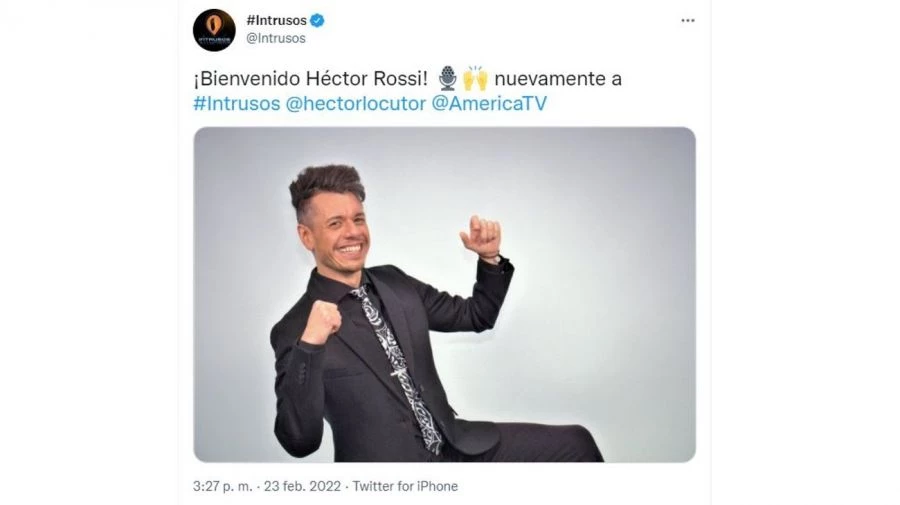Open the Intrusos profile avatar
Viewport: 900px width, 505px height.
(x=214, y=30)
